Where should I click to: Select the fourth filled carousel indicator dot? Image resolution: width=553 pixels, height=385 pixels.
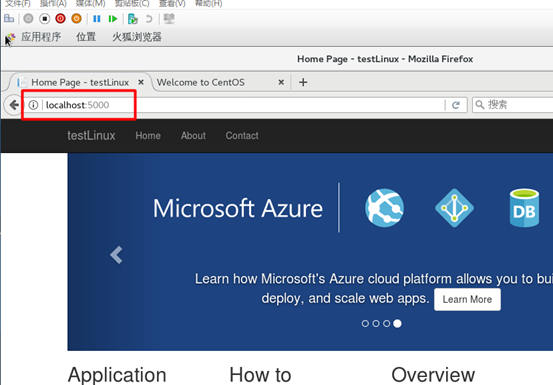[397, 323]
